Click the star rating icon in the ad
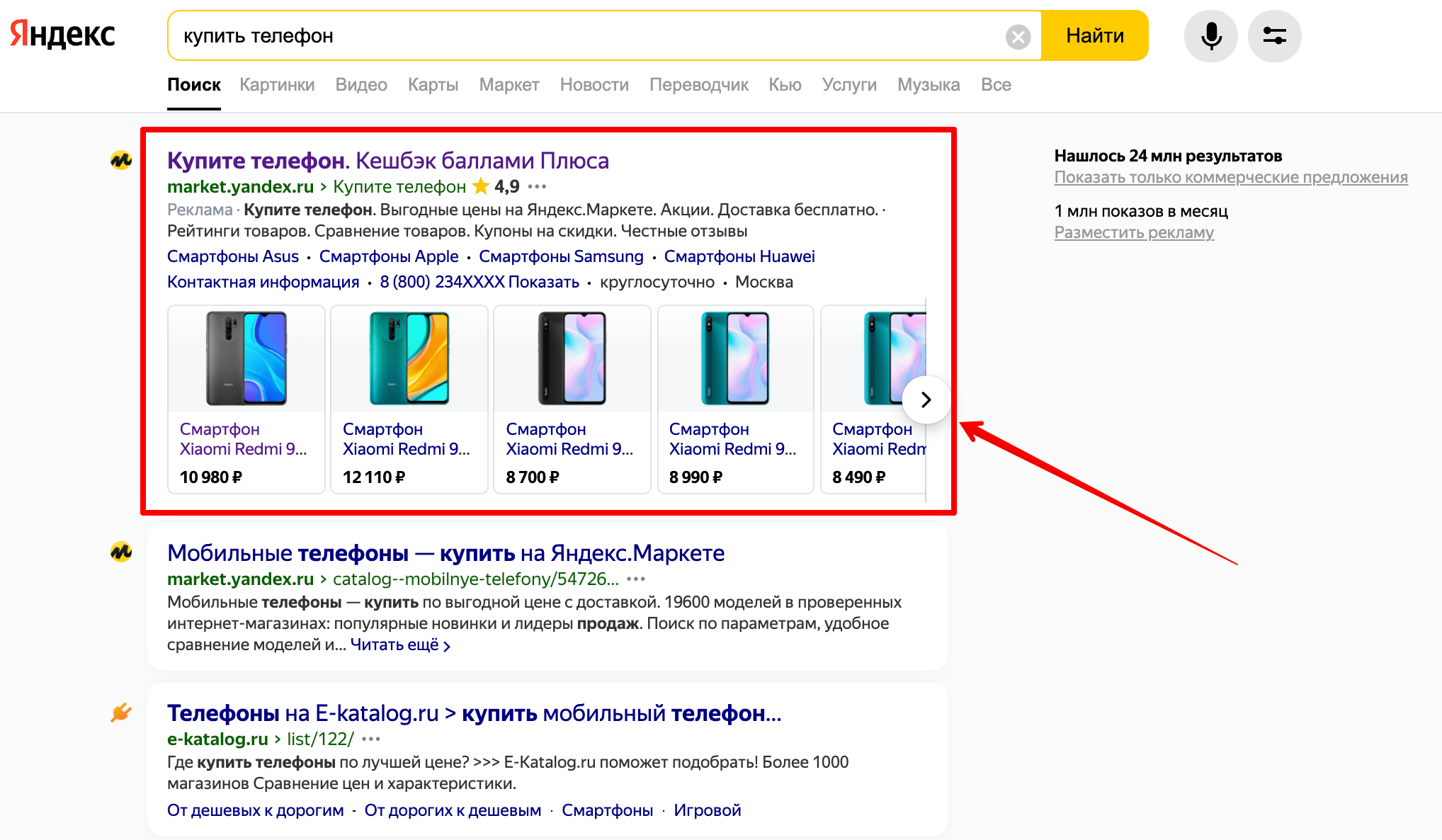The width and height of the screenshot is (1442, 840). coord(481,186)
